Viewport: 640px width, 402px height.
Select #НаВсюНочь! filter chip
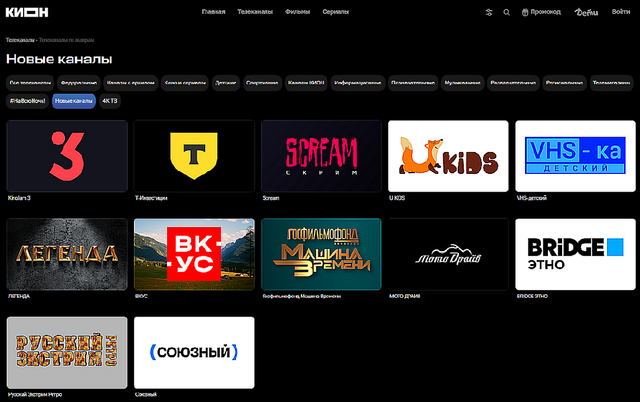click(x=27, y=101)
